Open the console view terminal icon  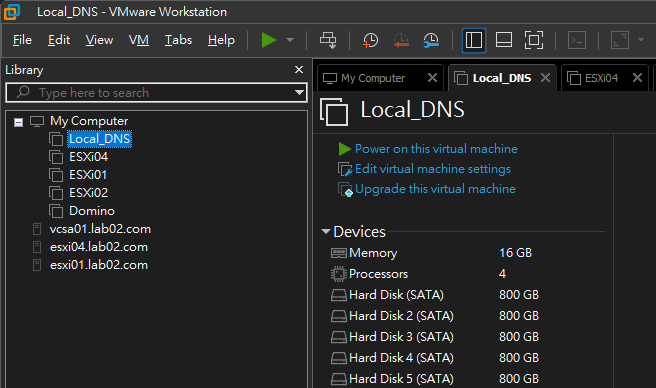click(577, 40)
